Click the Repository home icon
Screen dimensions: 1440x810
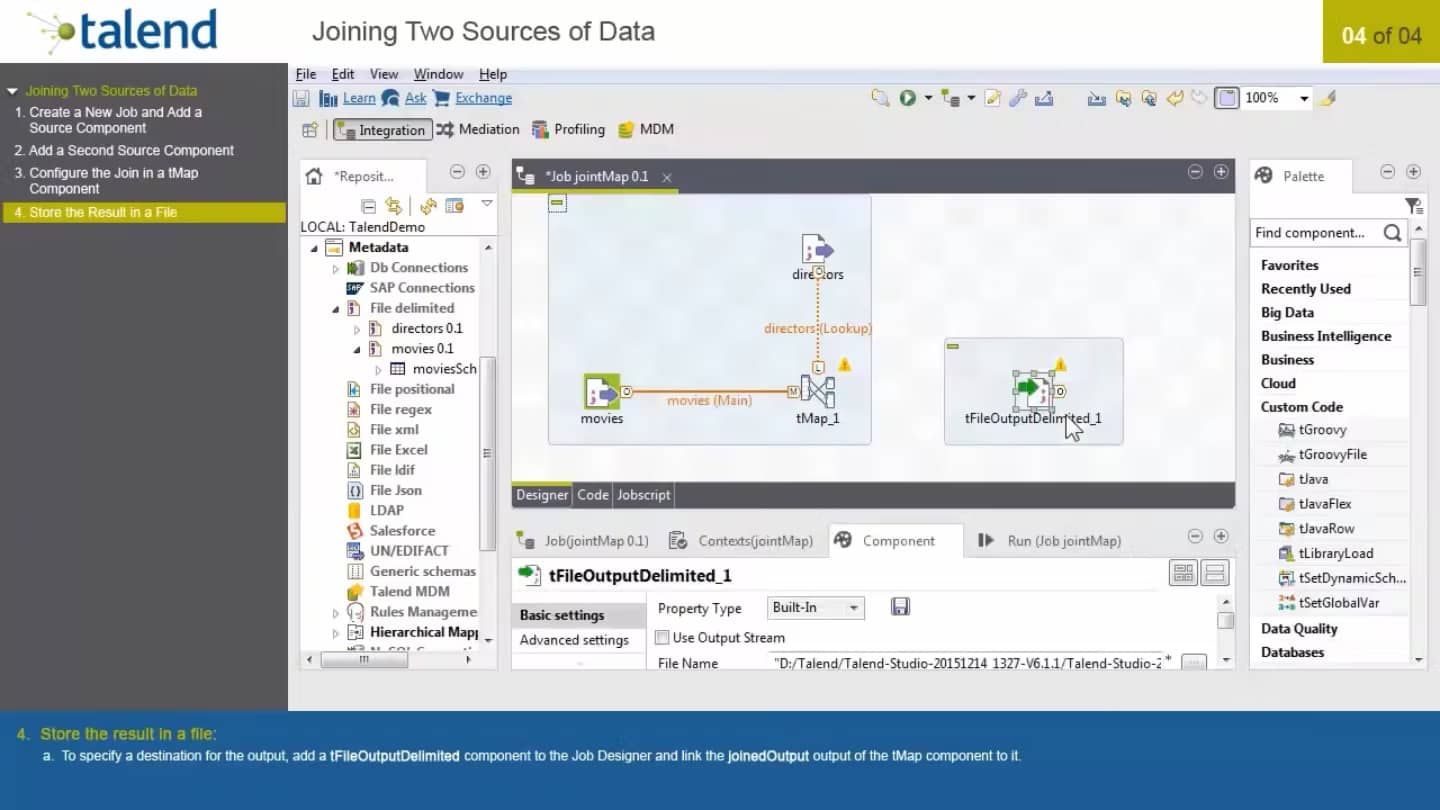[x=314, y=176]
